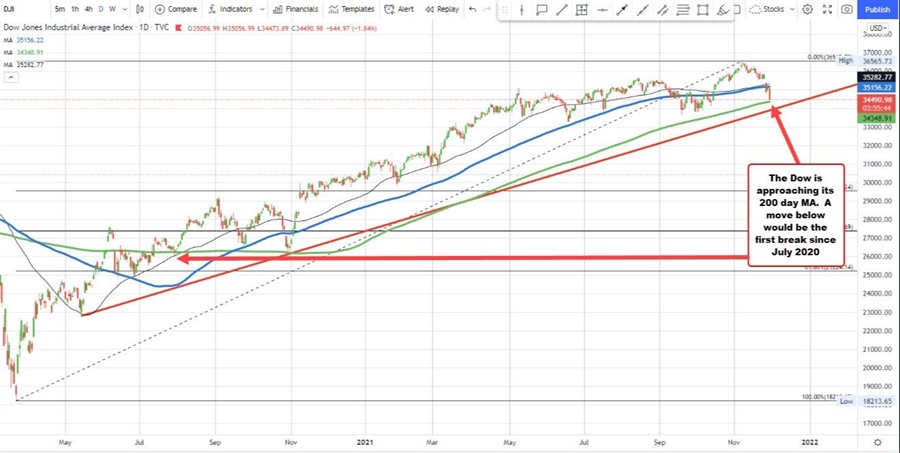Viewport: 900px width, 453px height.
Task: Select the horizontal line tool
Action: click(x=602, y=10)
